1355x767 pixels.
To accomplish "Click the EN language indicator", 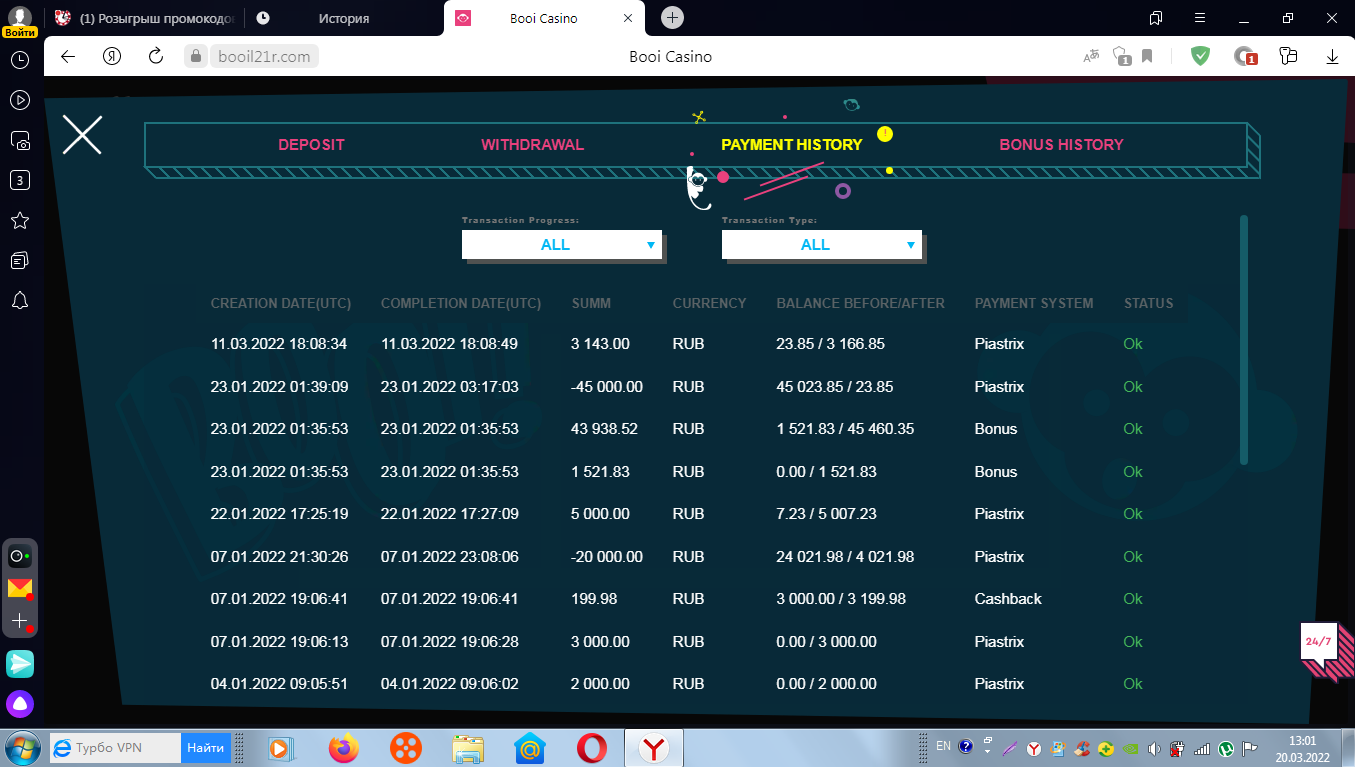I will pyautogui.click(x=943, y=746).
